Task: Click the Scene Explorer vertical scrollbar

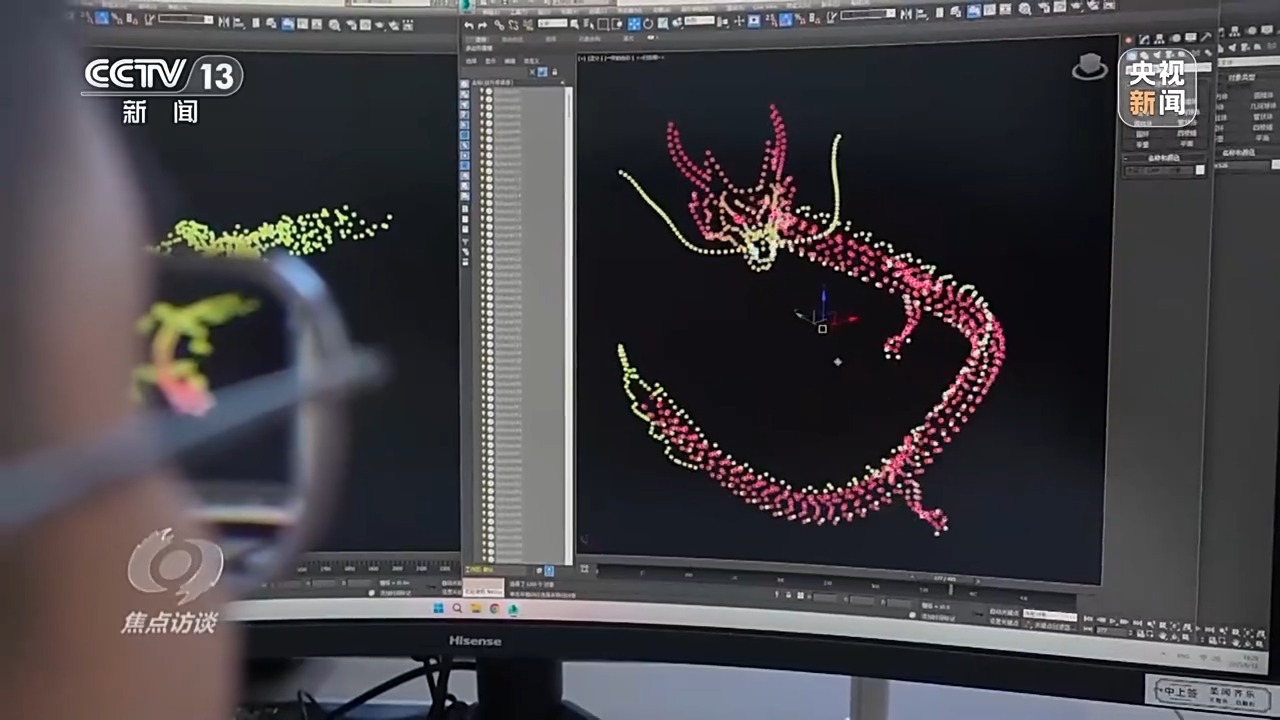Action: pyautogui.click(x=569, y=300)
